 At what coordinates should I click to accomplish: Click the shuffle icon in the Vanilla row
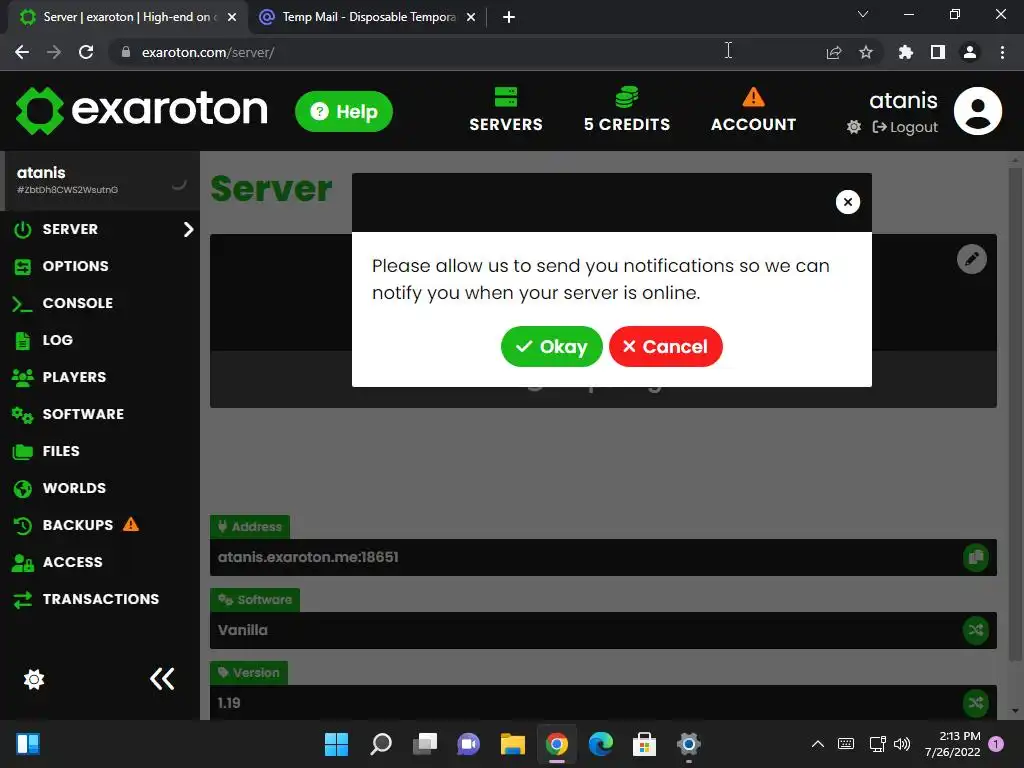[976, 630]
